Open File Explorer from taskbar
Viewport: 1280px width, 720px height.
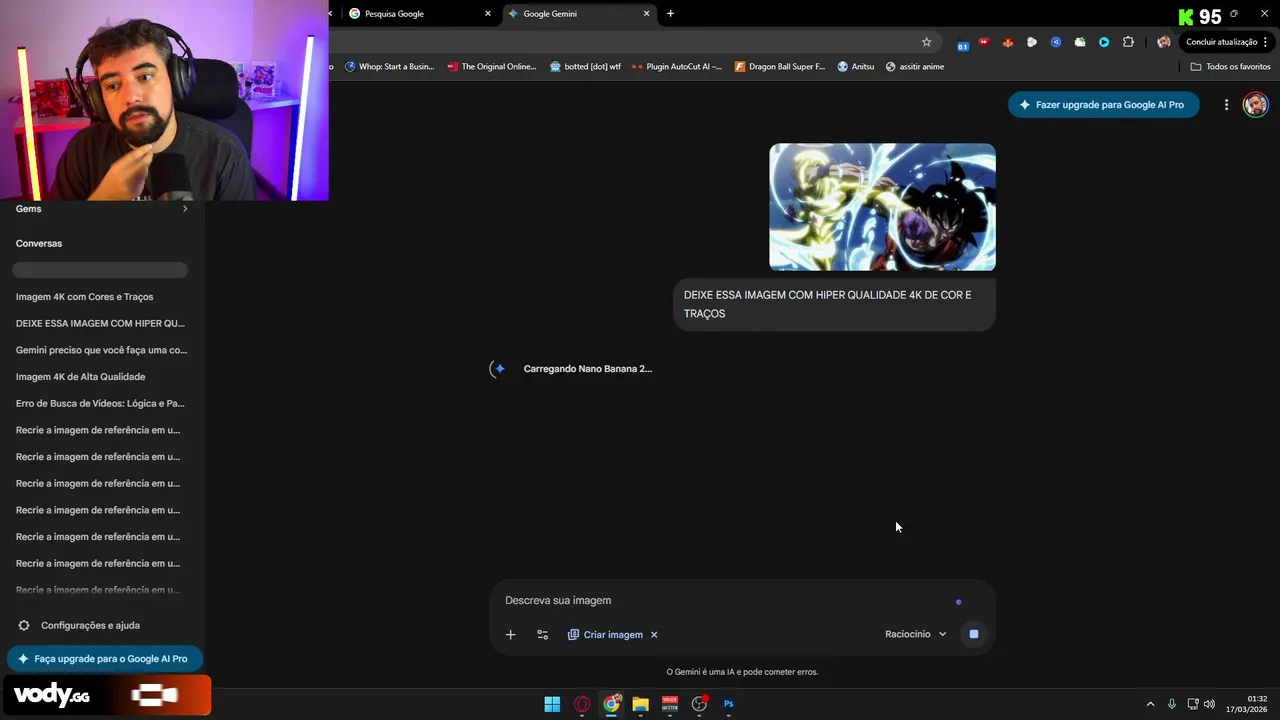[640, 704]
